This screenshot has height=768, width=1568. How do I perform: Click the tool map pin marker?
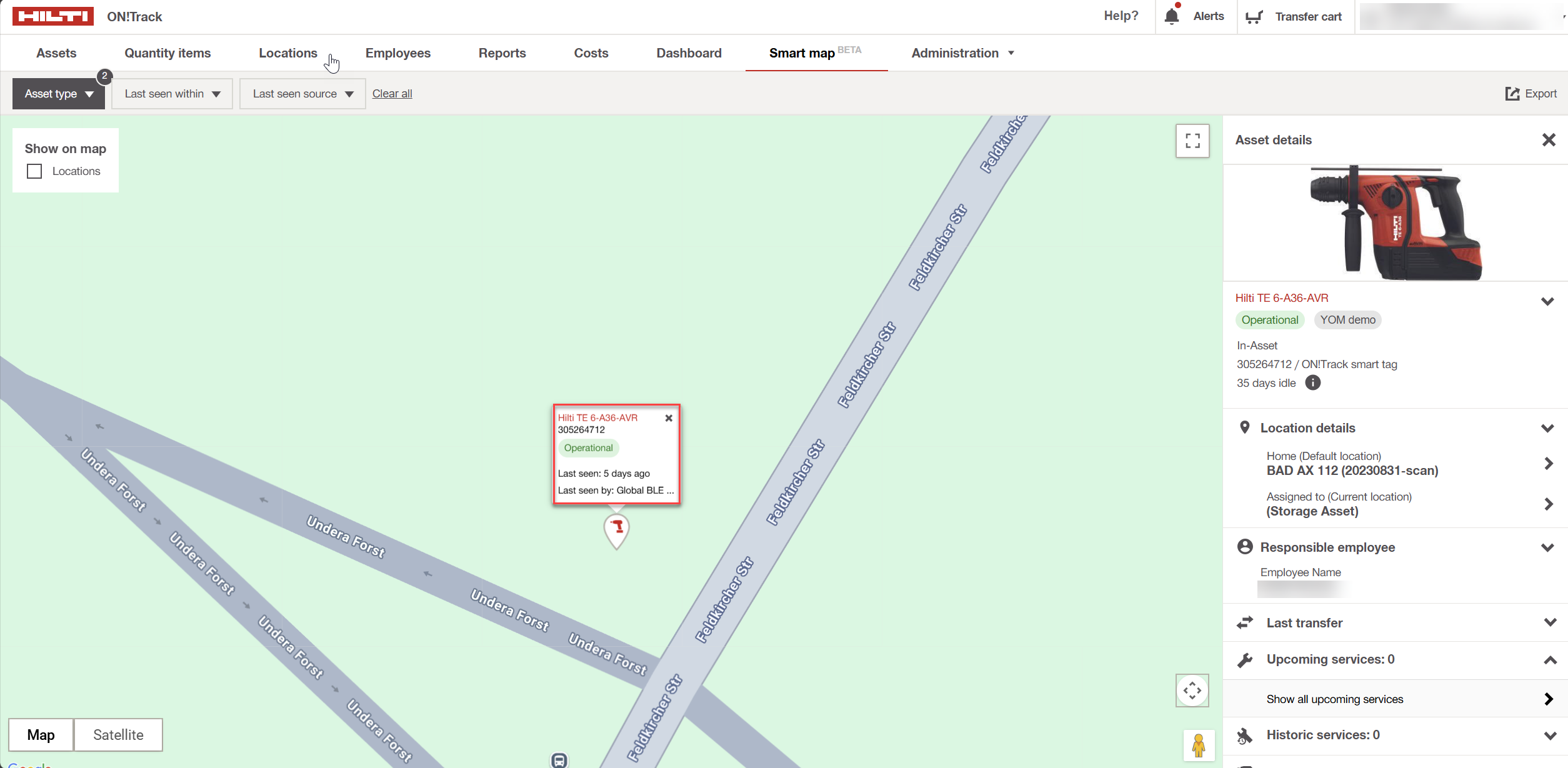[616, 529]
